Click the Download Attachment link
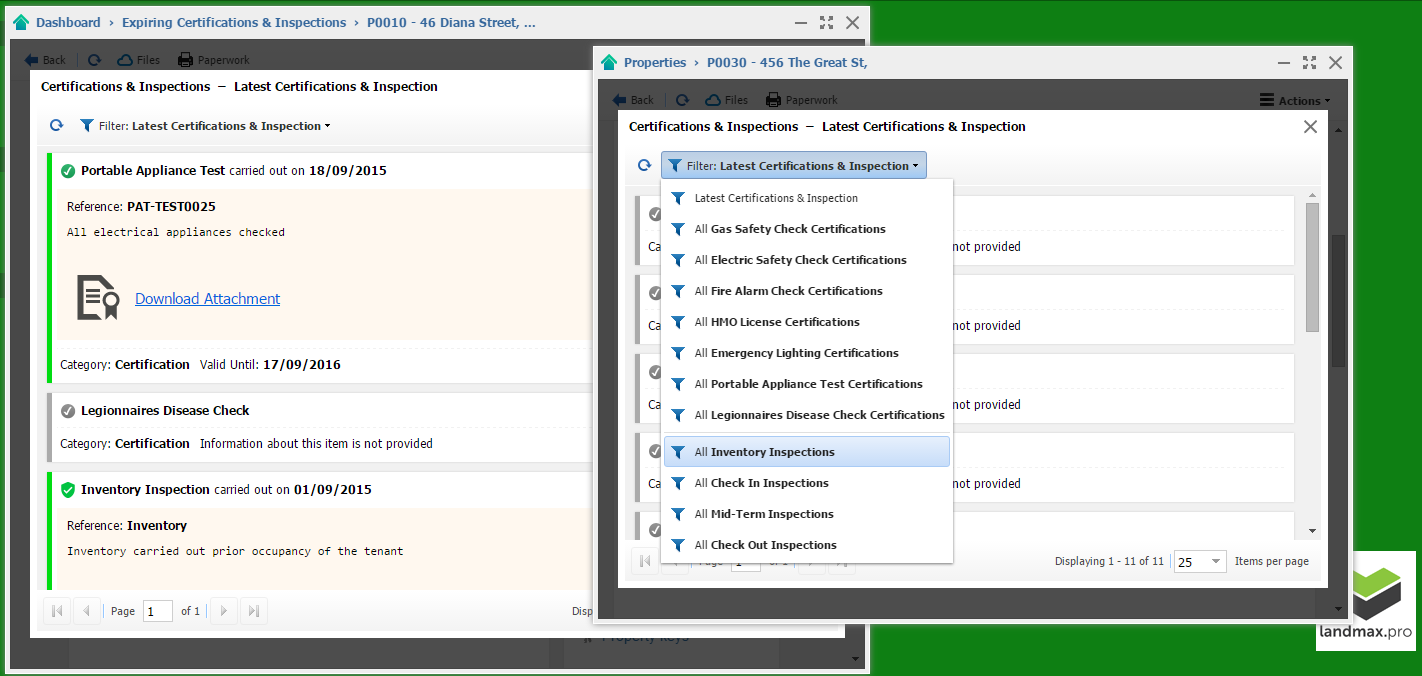This screenshot has width=1422, height=676. pyautogui.click(x=207, y=298)
